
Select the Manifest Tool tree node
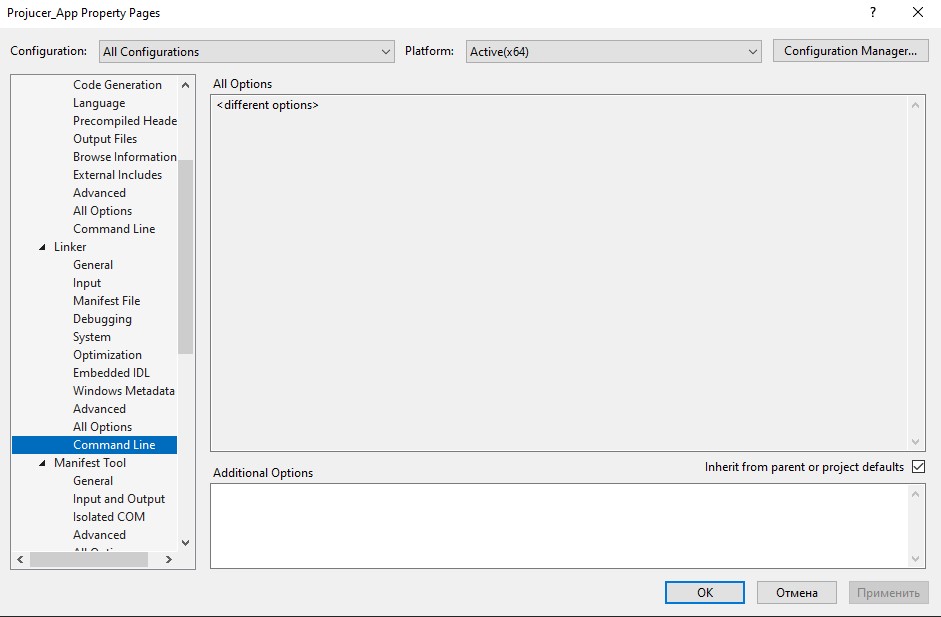tap(90, 463)
